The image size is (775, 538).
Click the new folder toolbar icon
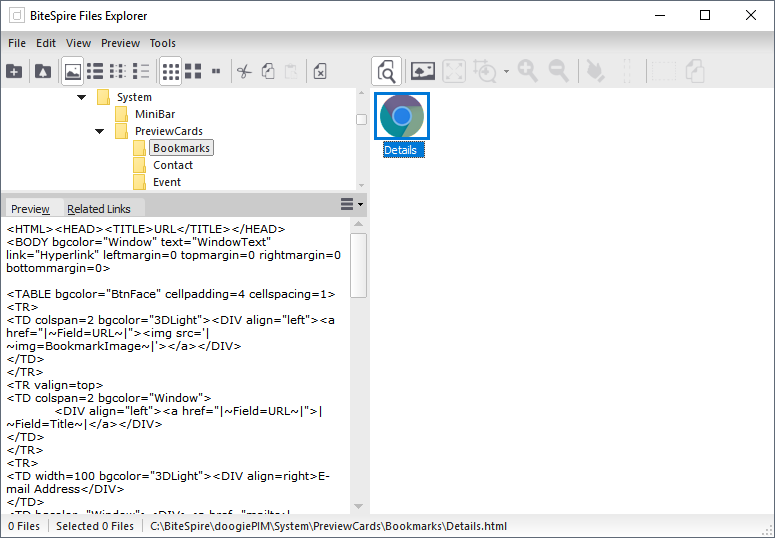click(x=14, y=72)
